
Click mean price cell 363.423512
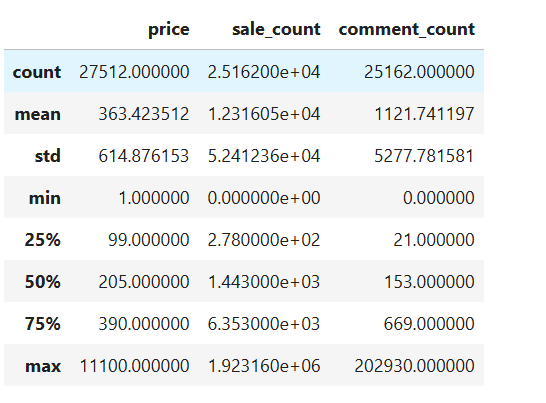(x=144, y=114)
